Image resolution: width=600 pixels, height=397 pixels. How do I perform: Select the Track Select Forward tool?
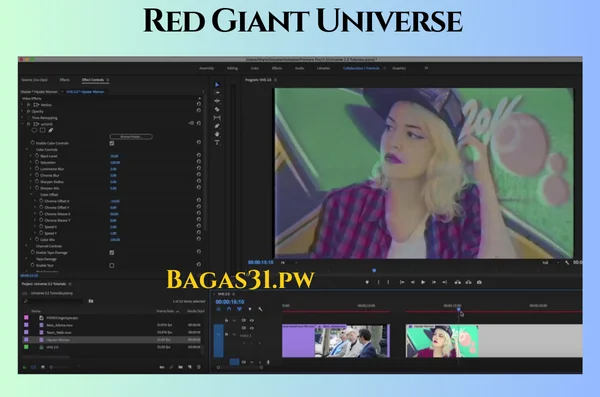click(217, 93)
